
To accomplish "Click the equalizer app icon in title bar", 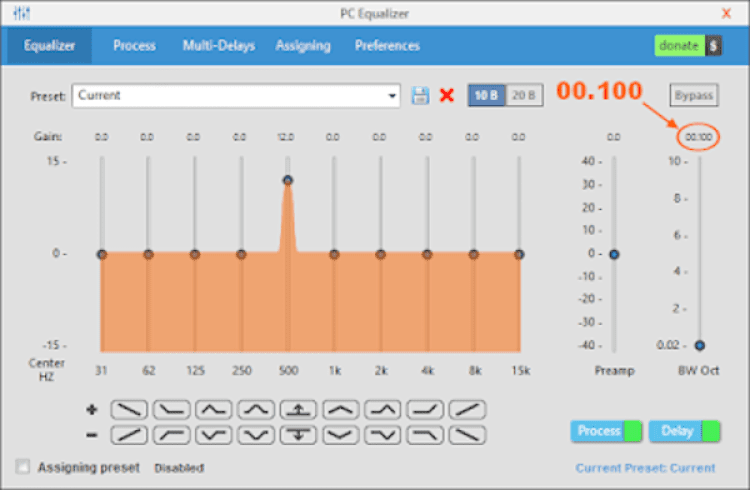I will click(22, 13).
